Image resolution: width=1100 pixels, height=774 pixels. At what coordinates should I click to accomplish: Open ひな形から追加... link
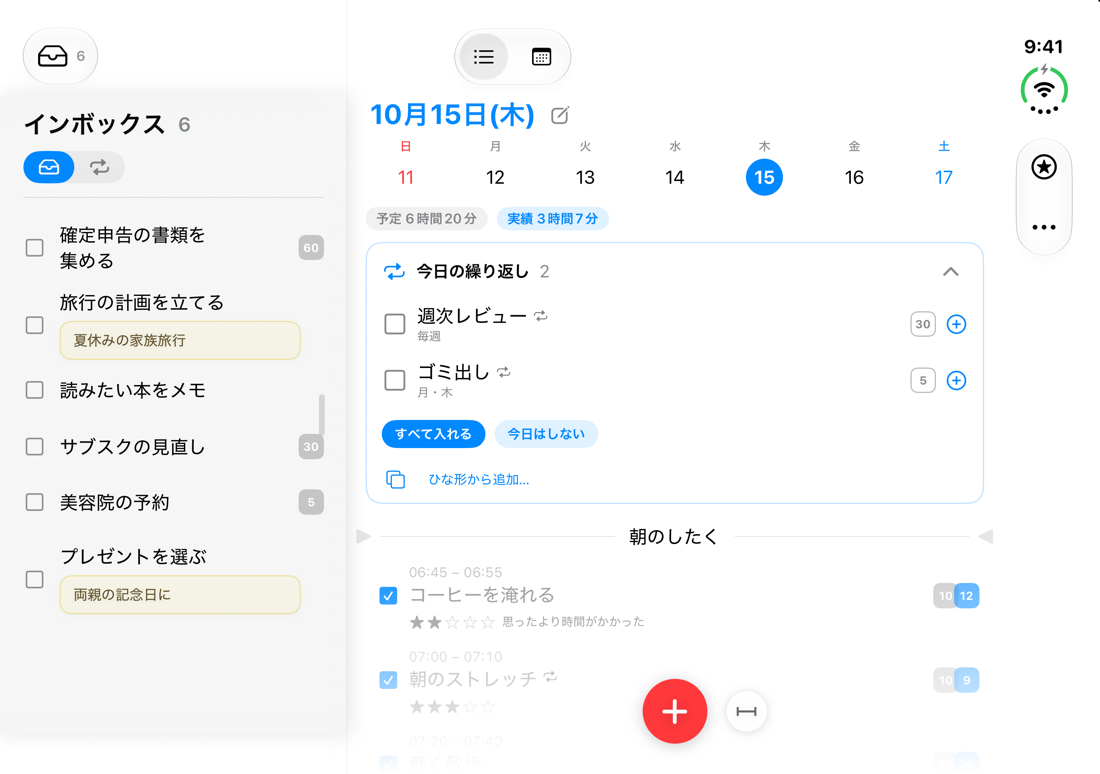click(479, 480)
